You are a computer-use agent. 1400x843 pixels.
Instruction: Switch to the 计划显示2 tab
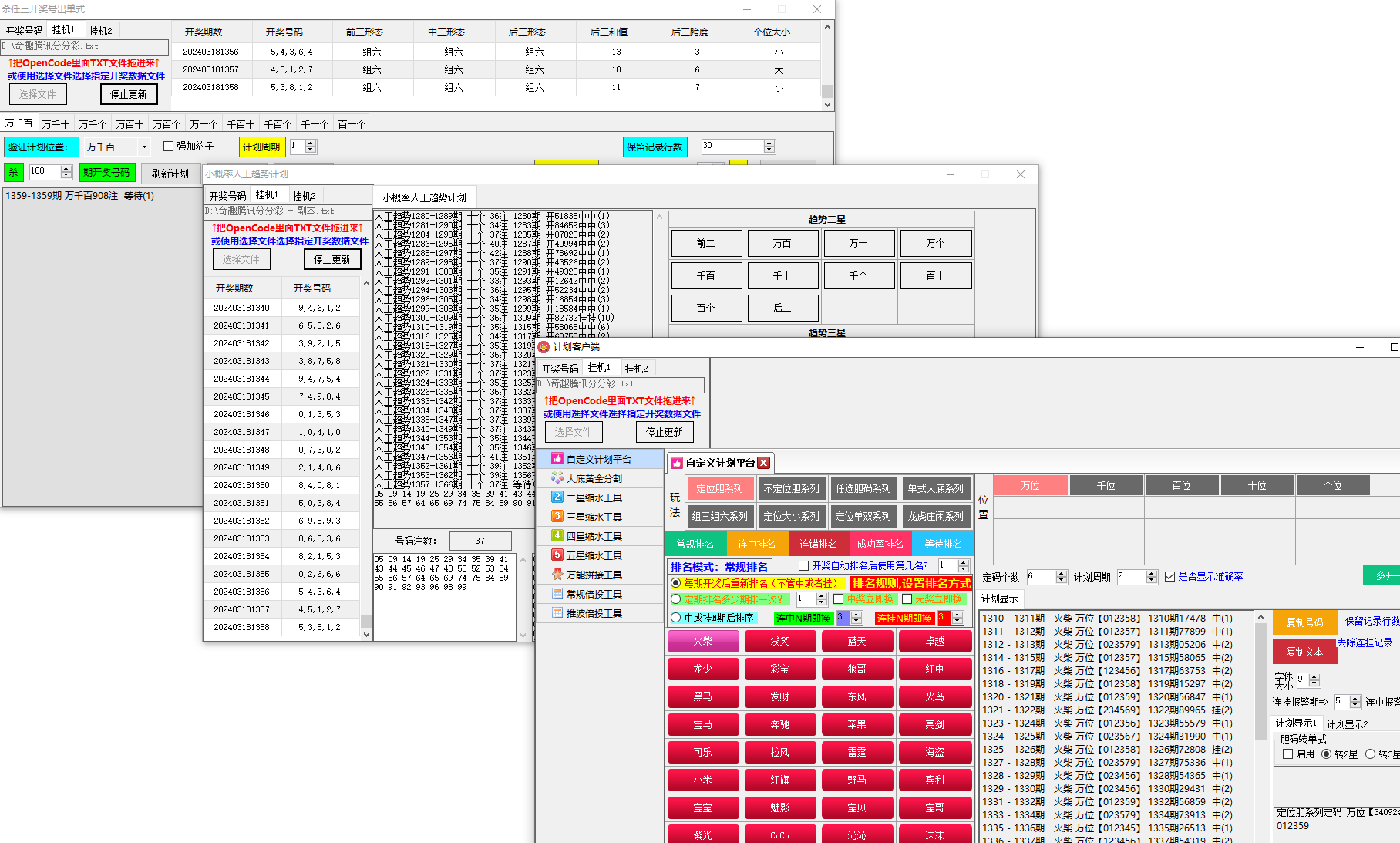[1347, 724]
